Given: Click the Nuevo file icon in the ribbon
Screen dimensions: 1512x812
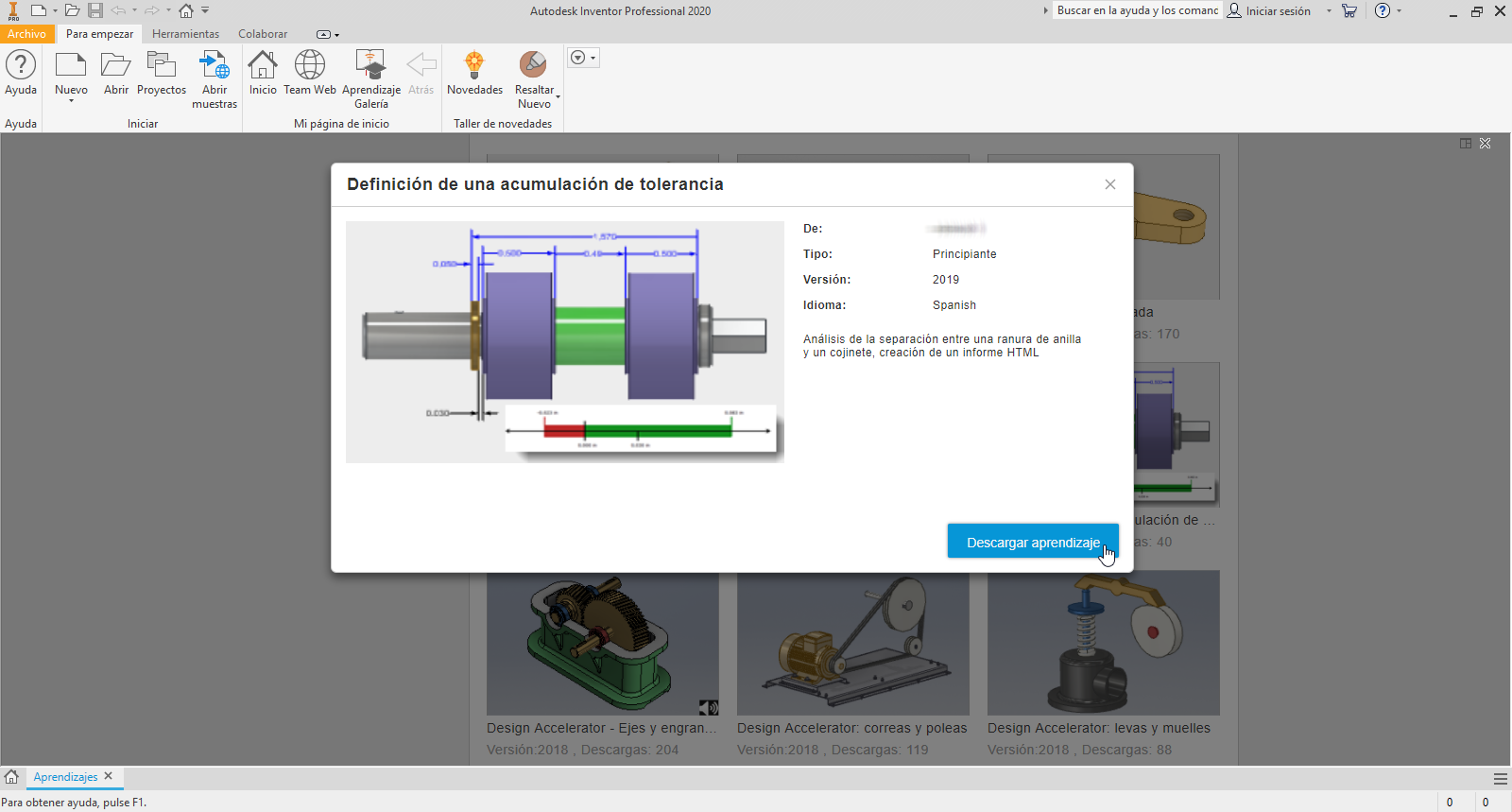Looking at the screenshot, I should (71, 65).
